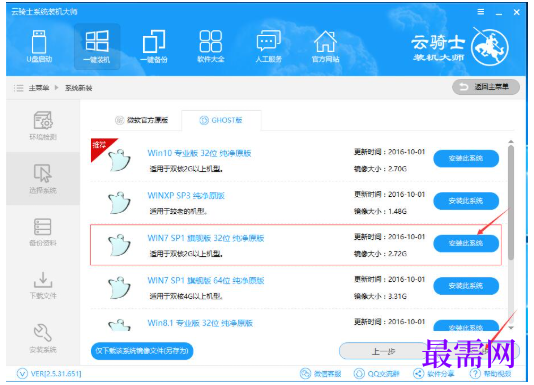Install WIN7 SP1 旗舰版 64位 system

[x=466, y=286]
